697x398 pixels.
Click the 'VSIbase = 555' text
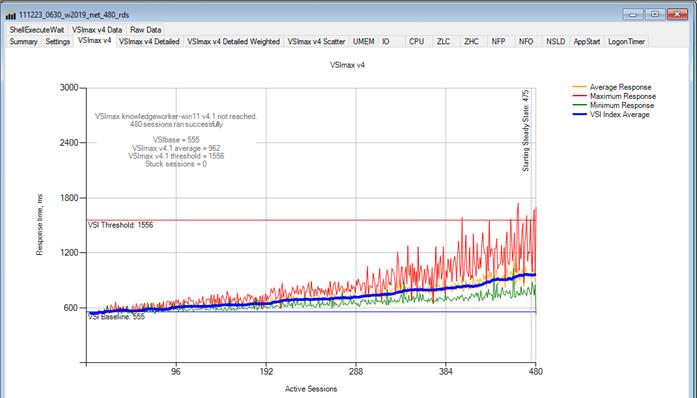coord(176,140)
